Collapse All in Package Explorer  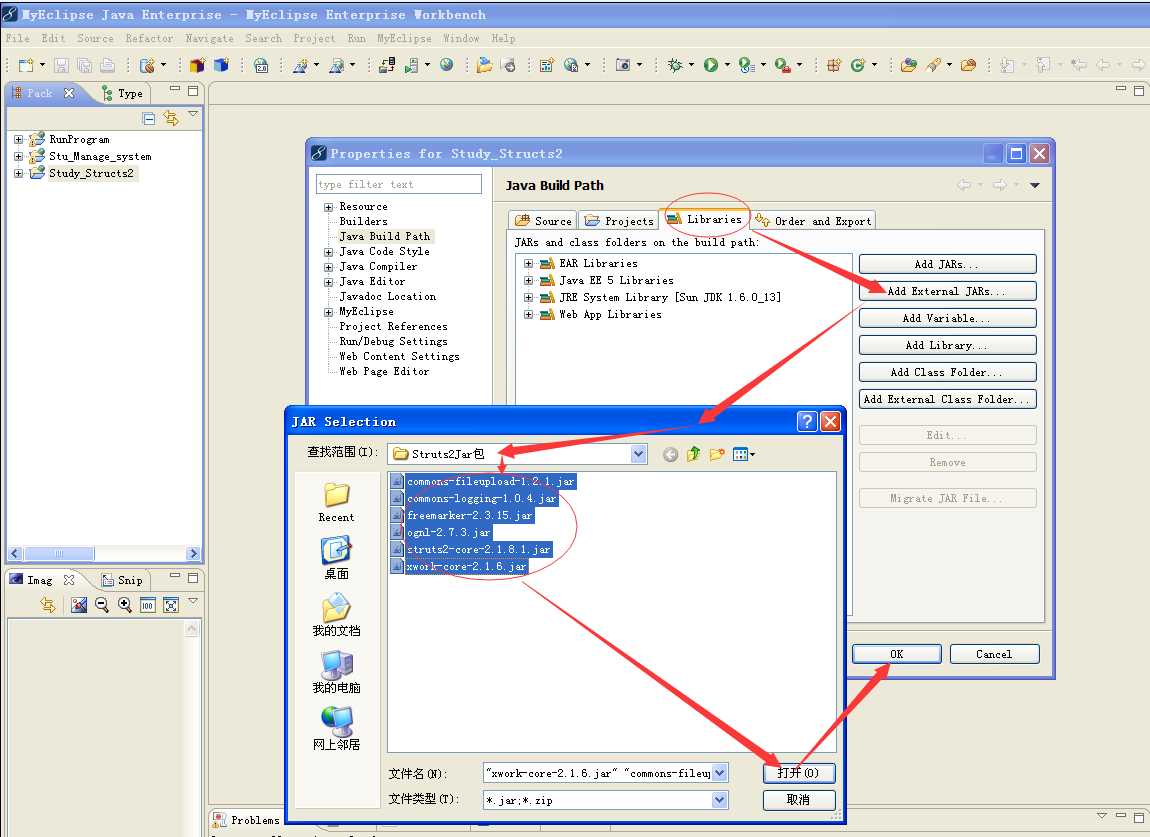coord(148,118)
